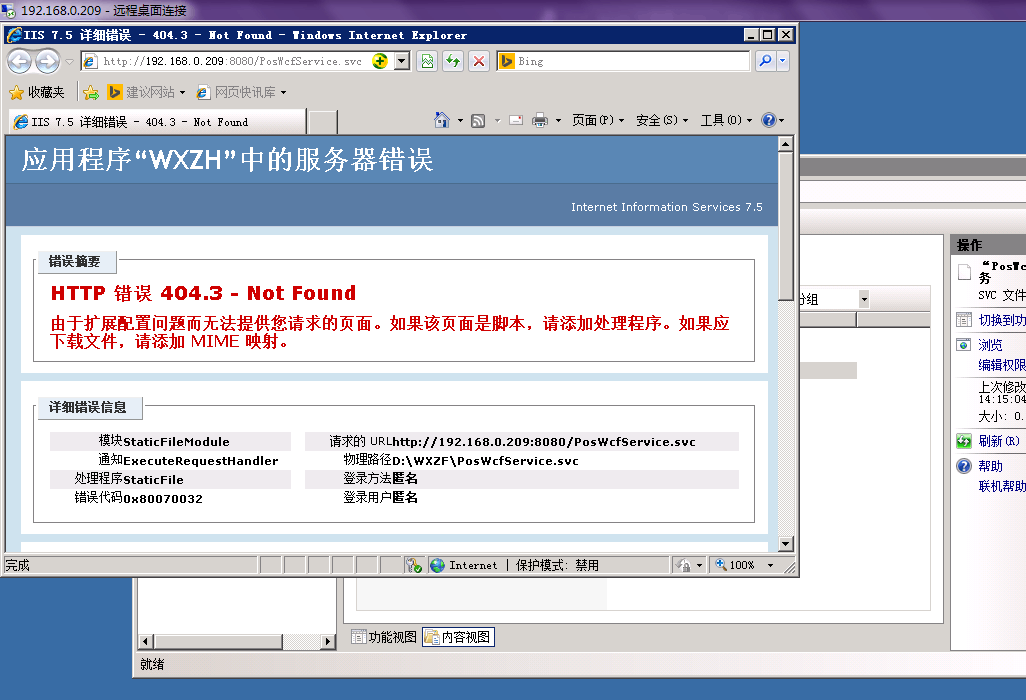Toggle the Compatibility View icon
Viewport: 1026px width, 700px height.
427,61
